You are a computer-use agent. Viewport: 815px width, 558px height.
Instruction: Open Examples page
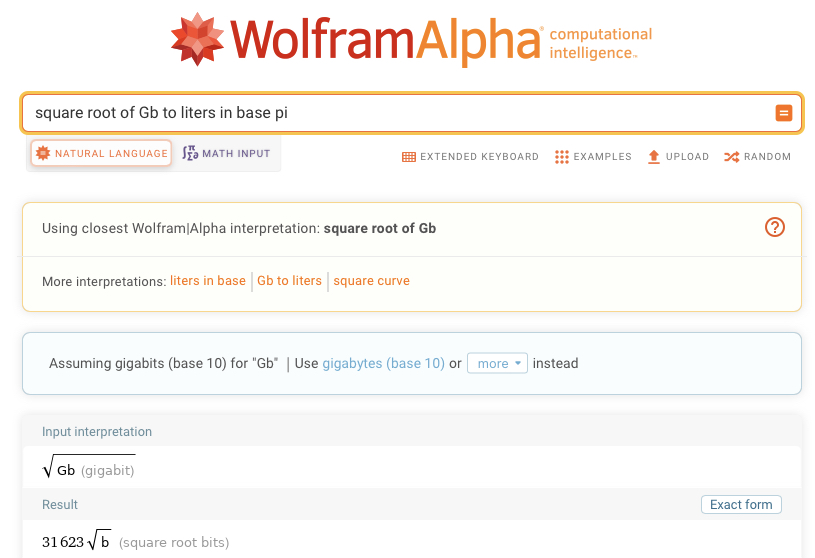click(x=593, y=156)
